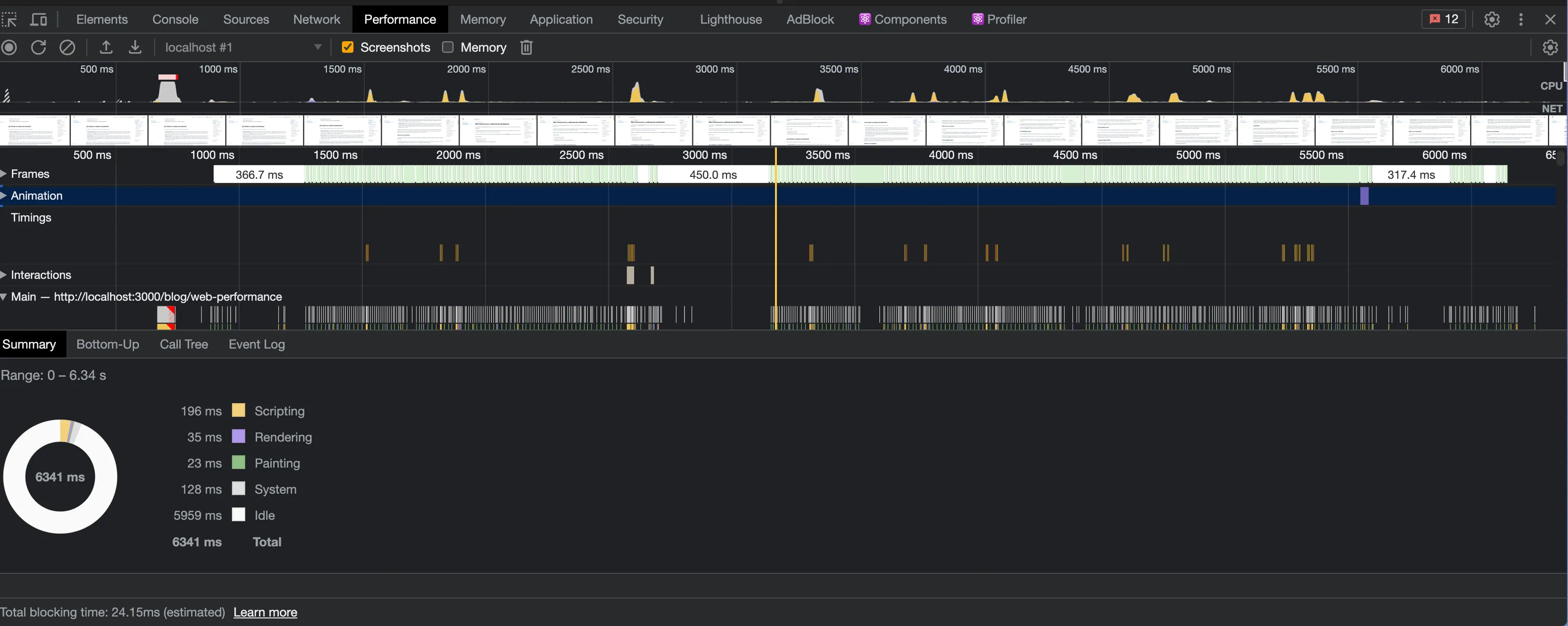
Task: Collapse the Main thread track
Action: [x=4, y=297]
